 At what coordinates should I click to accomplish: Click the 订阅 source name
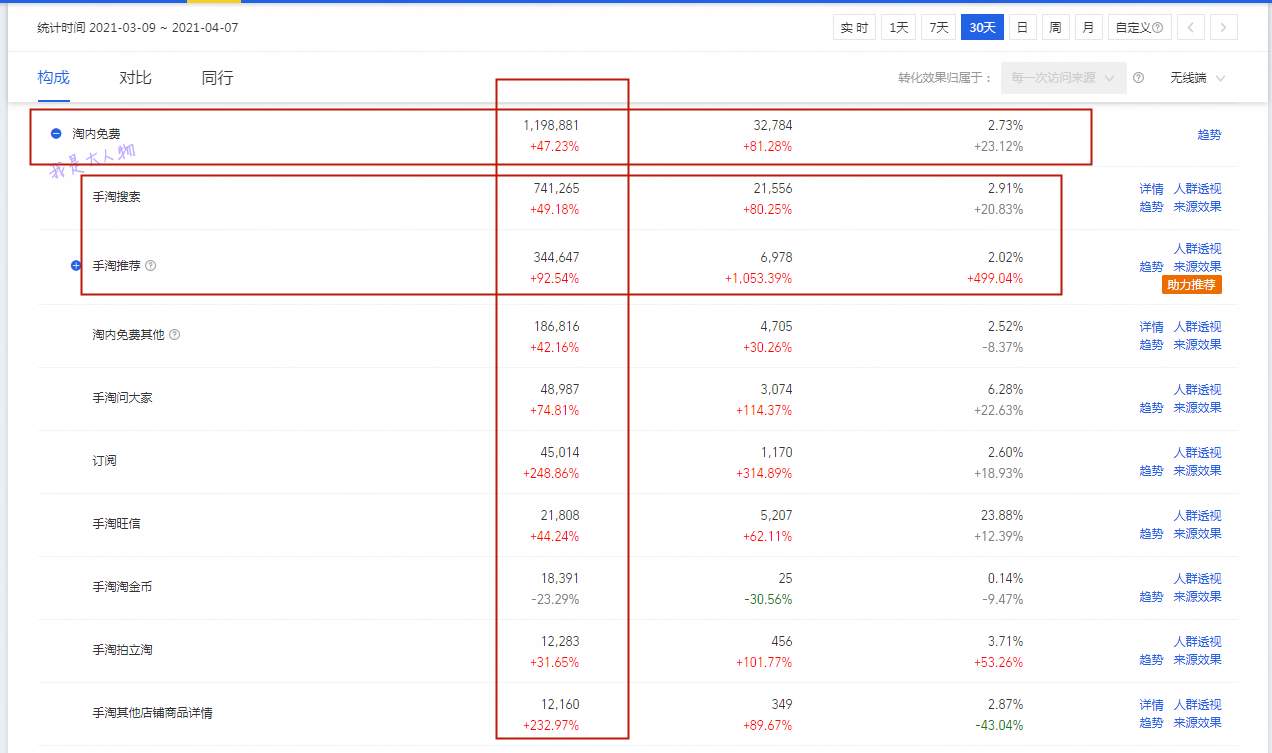click(105, 461)
